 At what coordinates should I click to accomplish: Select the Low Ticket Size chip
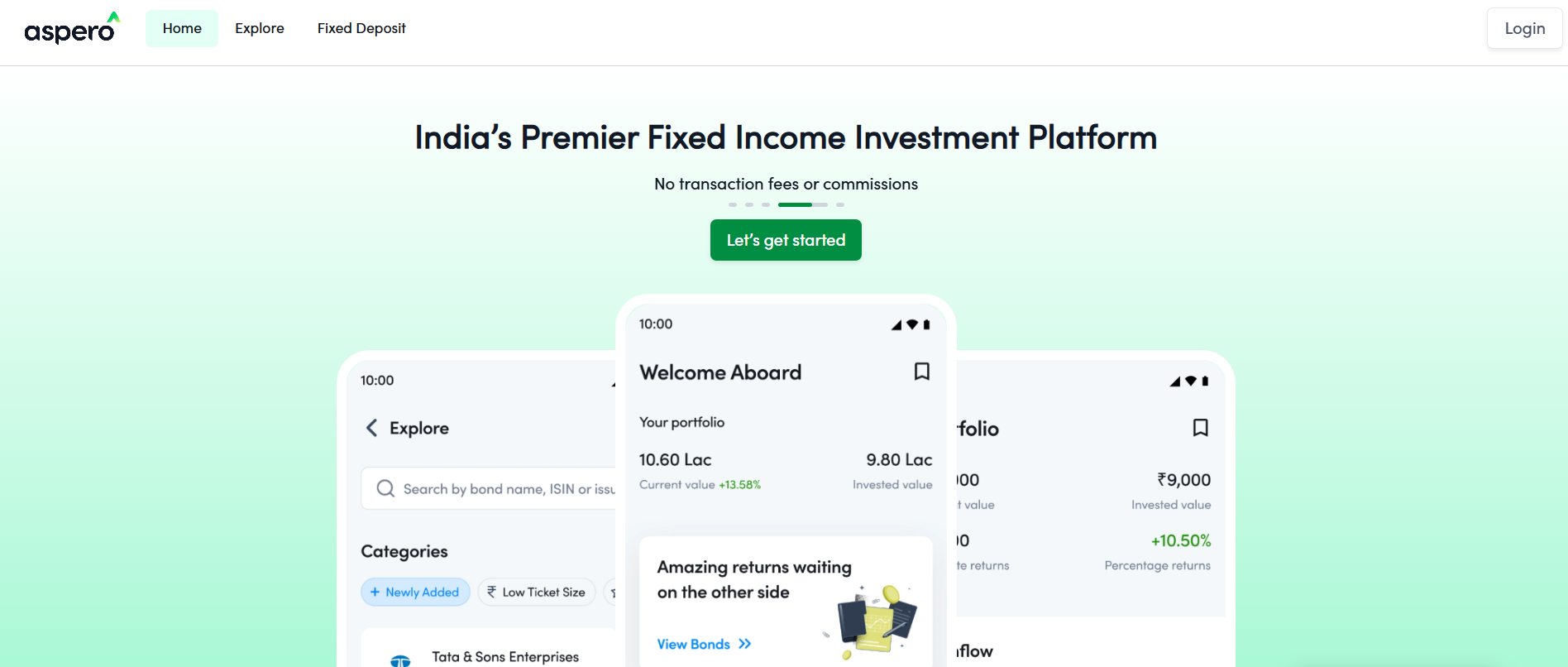pyautogui.click(x=537, y=592)
